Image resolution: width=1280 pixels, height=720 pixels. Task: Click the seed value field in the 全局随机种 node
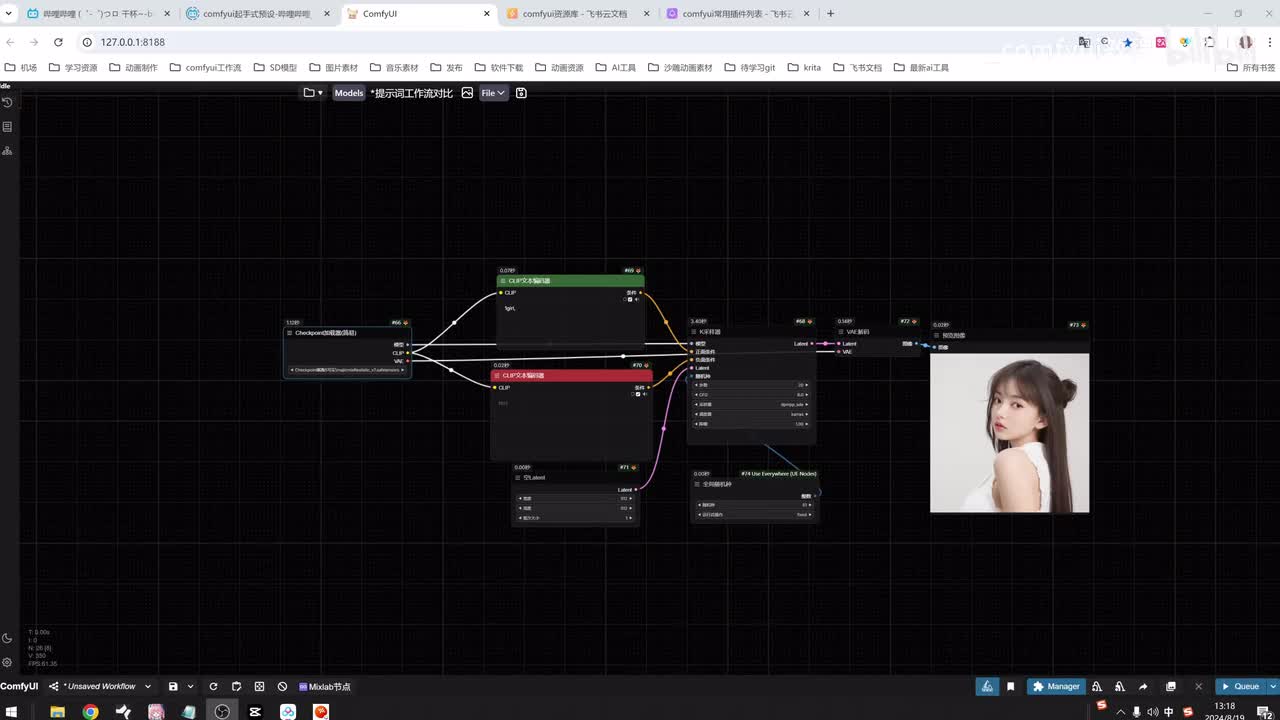[x=754, y=505]
